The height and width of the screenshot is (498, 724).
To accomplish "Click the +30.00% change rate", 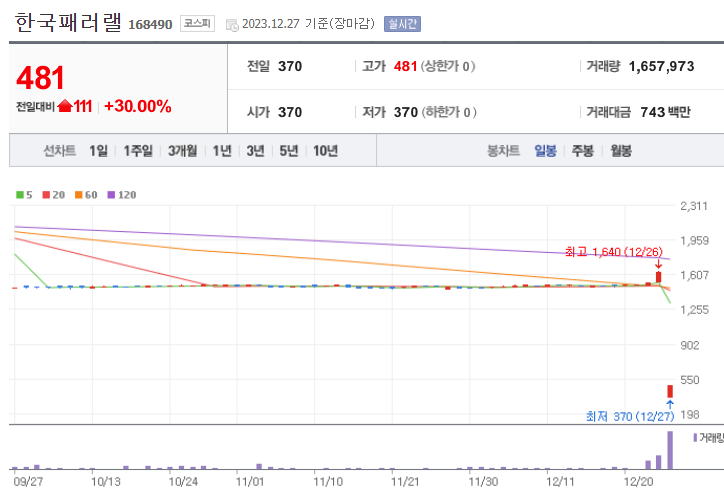I will [x=138, y=106].
